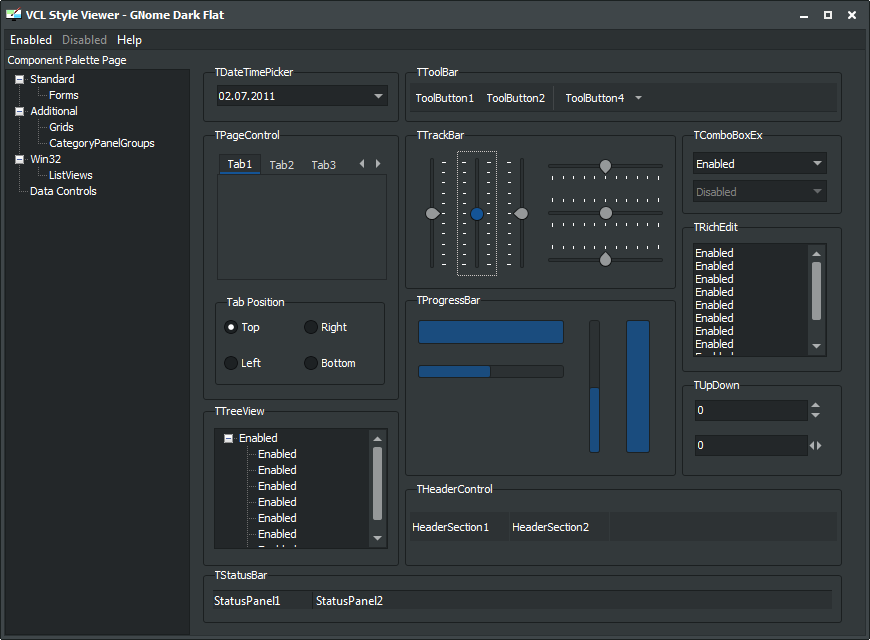
Task: Switch to Tab2 in TPageControl
Action: point(282,165)
